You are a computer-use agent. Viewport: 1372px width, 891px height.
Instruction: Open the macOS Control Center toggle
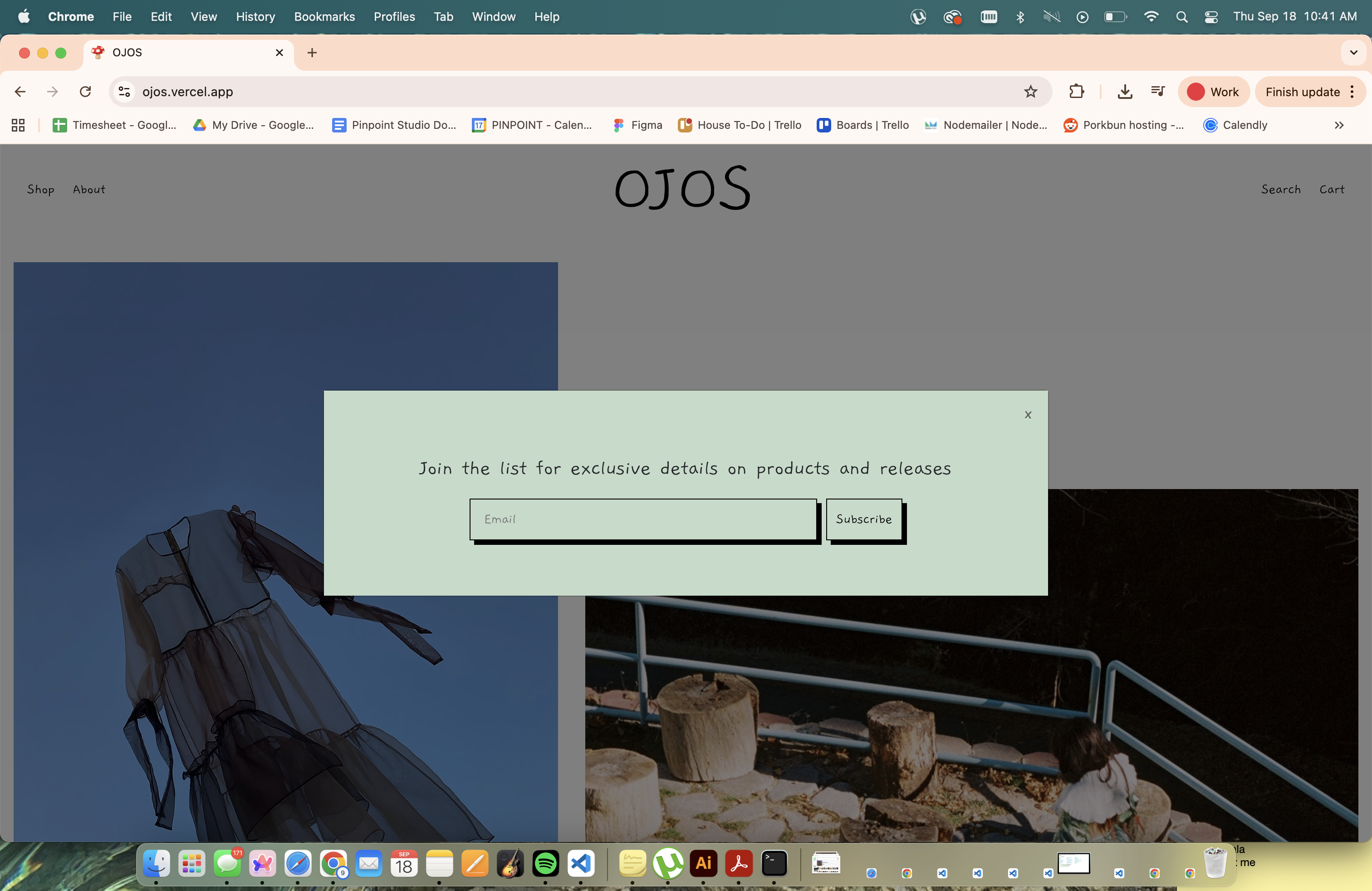click(1210, 17)
